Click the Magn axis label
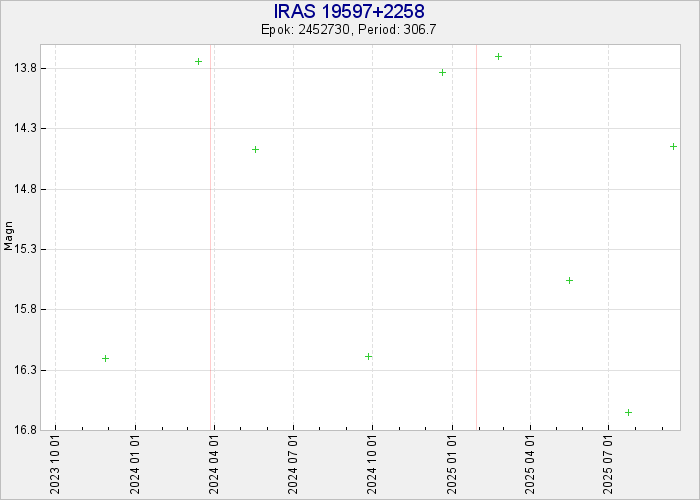 8,236
